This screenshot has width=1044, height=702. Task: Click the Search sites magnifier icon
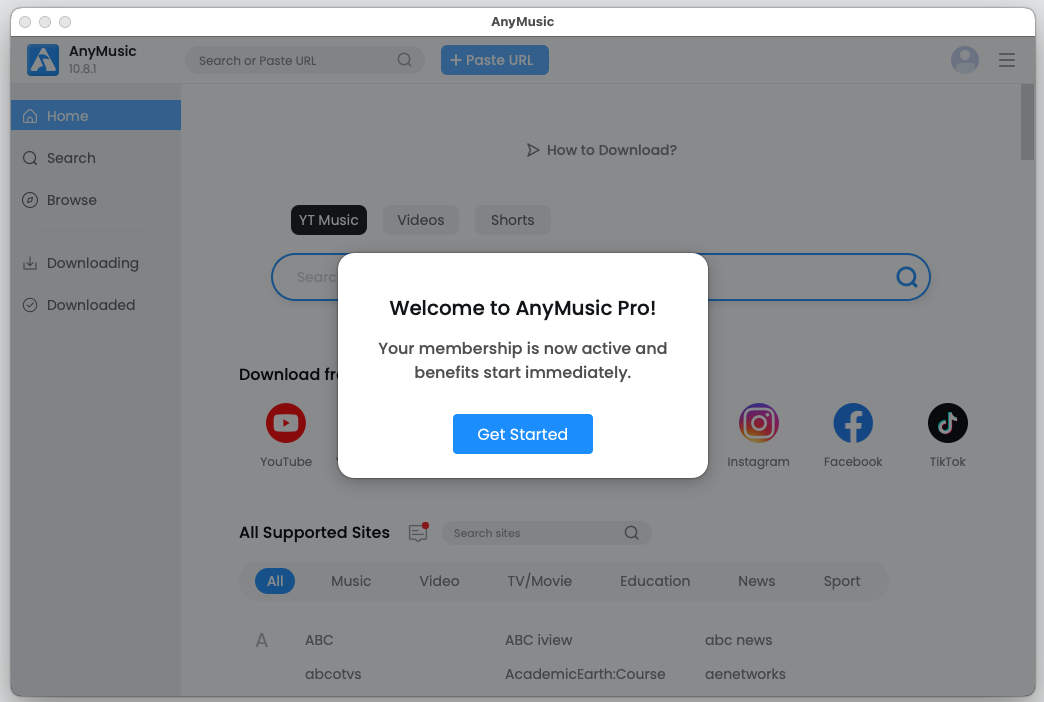tap(631, 533)
